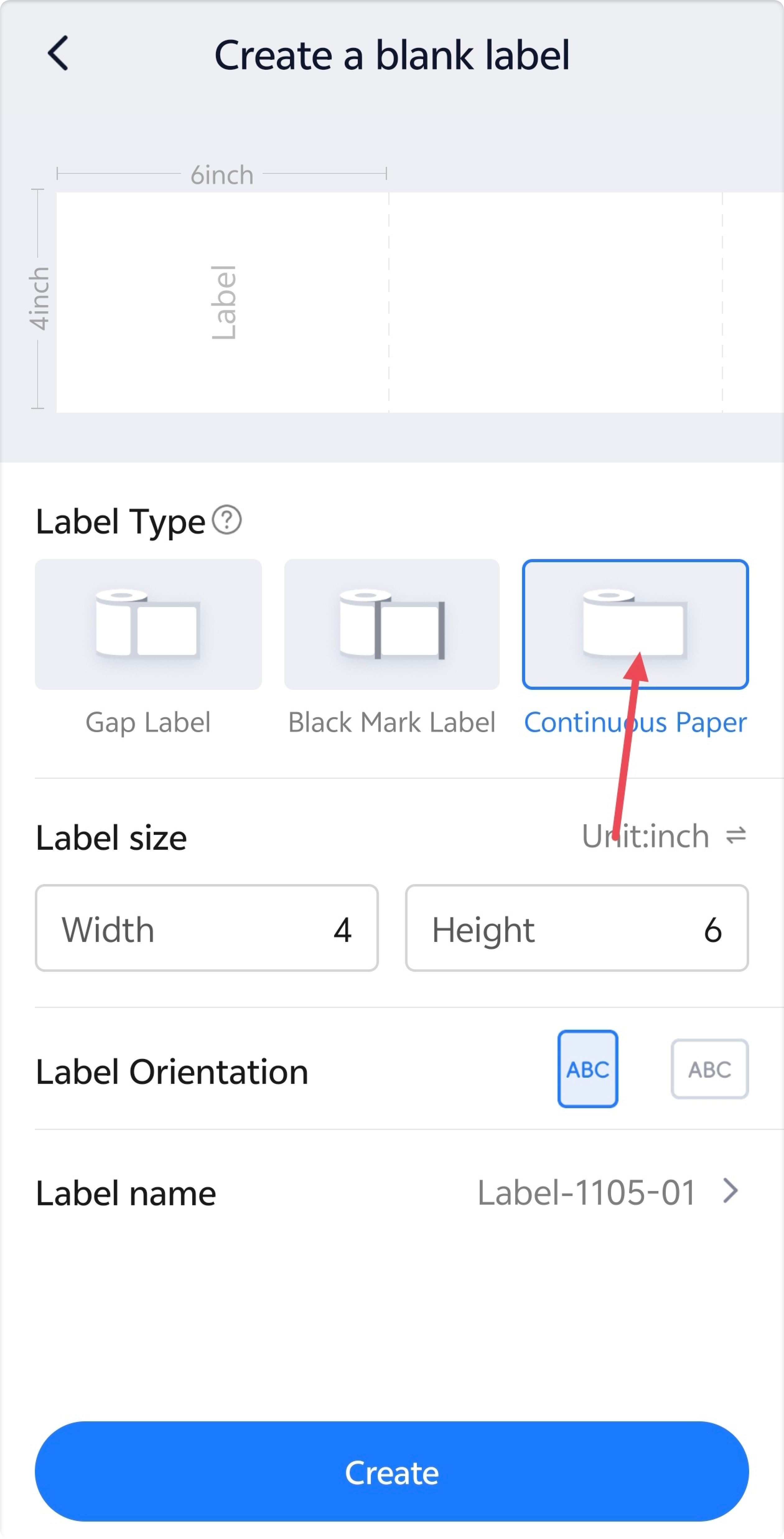784x1539 pixels.
Task: Tap the Gap Label text option
Action: [x=148, y=722]
